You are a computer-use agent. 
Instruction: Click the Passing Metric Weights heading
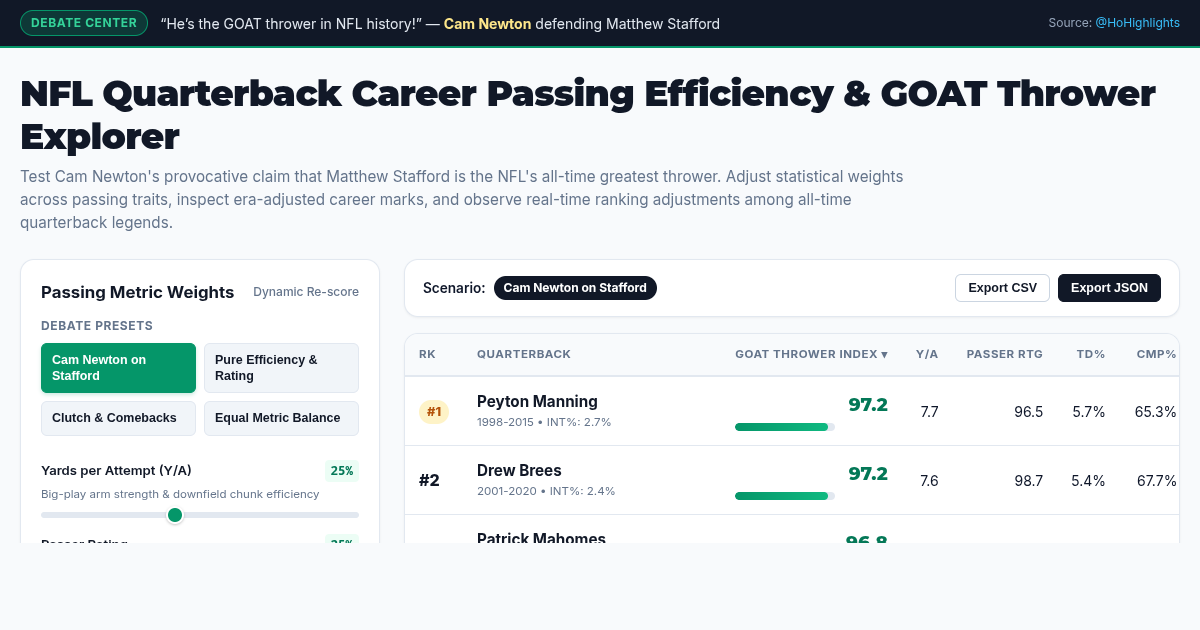click(x=137, y=292)
